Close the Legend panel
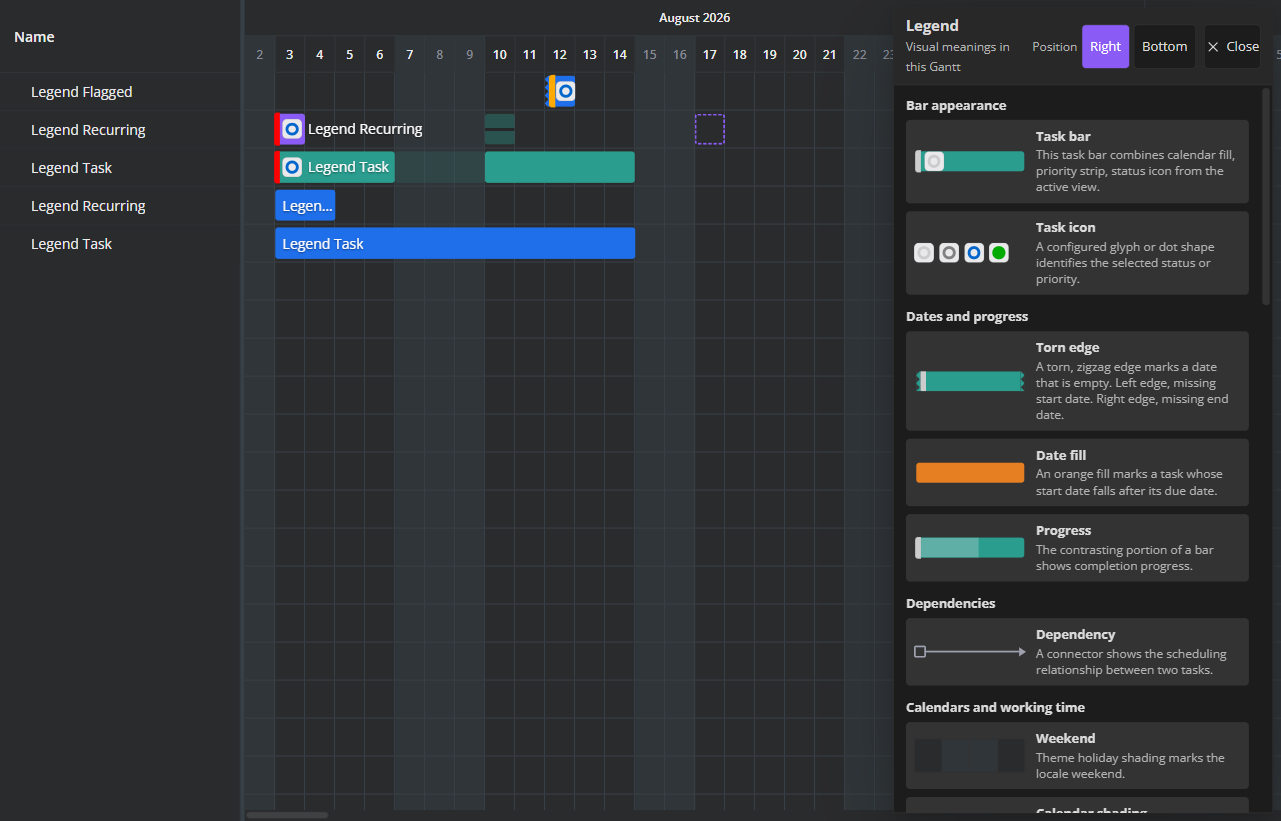 point(1232,47)
